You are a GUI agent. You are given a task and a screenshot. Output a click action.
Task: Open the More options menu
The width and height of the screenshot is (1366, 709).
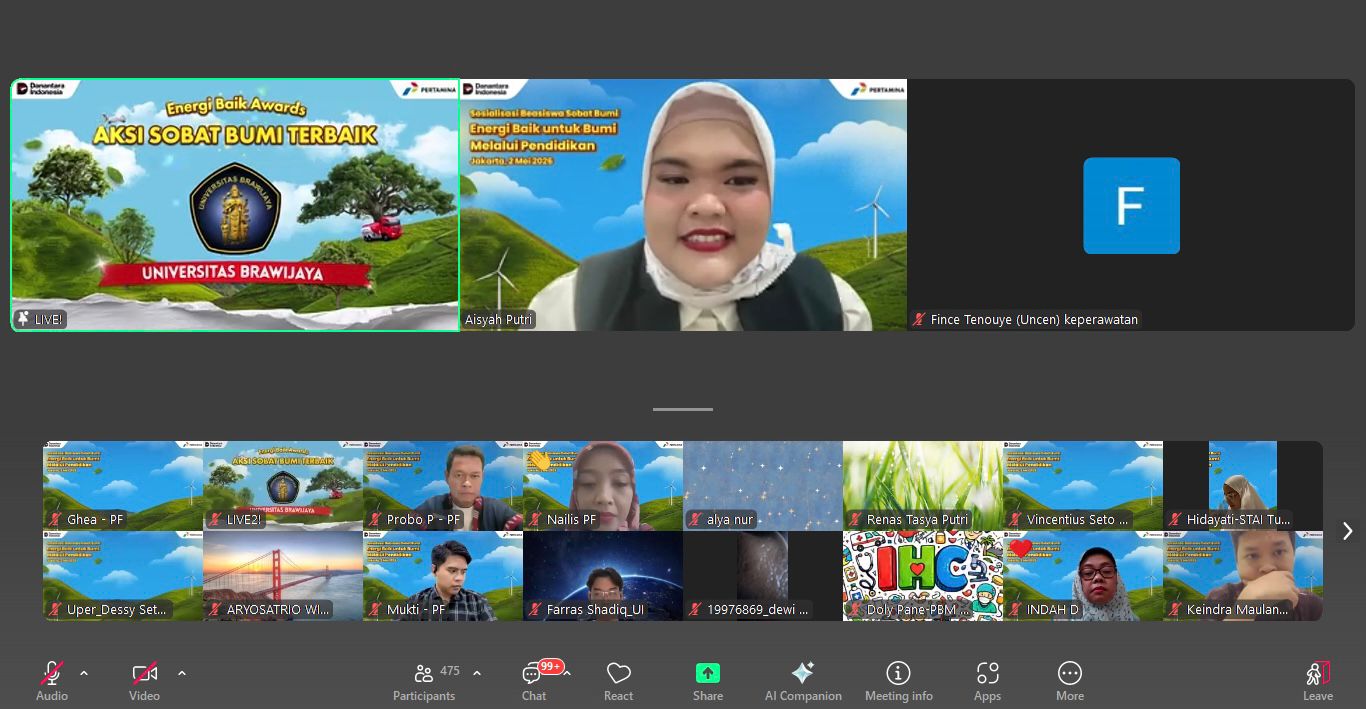(1070, 681)
